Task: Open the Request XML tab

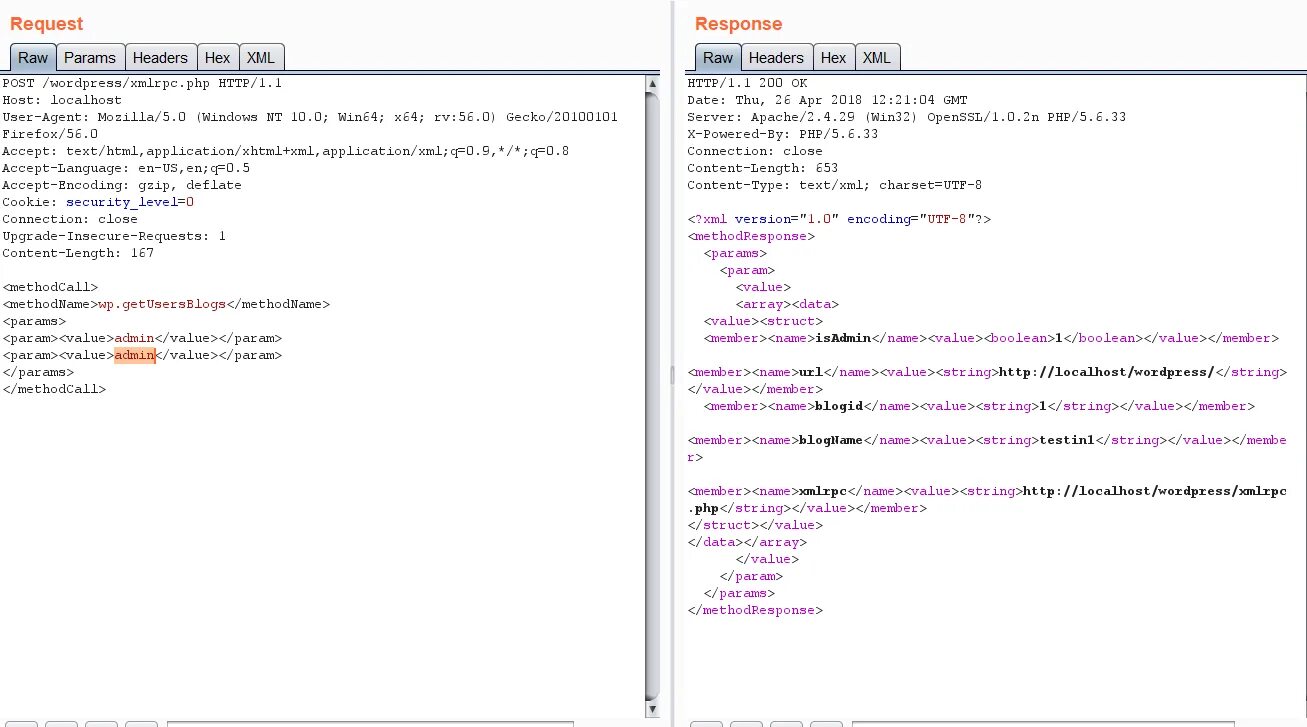Action: pos(261,57)
